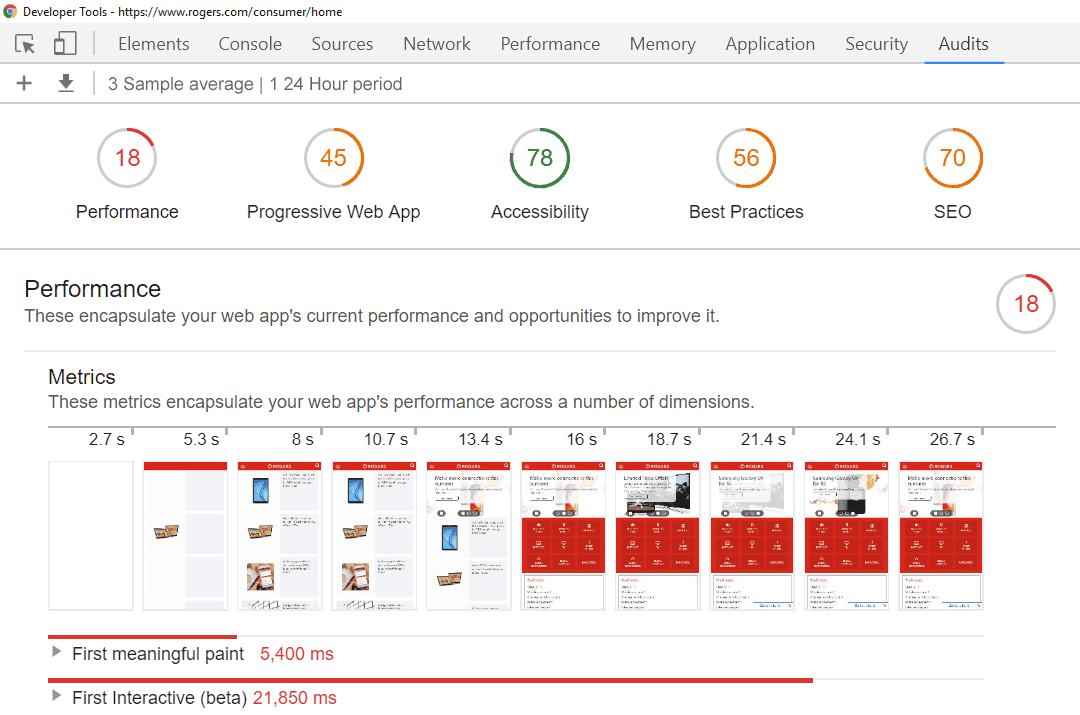The width and height of the screenshot is (1080, 715).
Task: Click the Progressive Web App score gauge
Action: [x=333, y=158]
